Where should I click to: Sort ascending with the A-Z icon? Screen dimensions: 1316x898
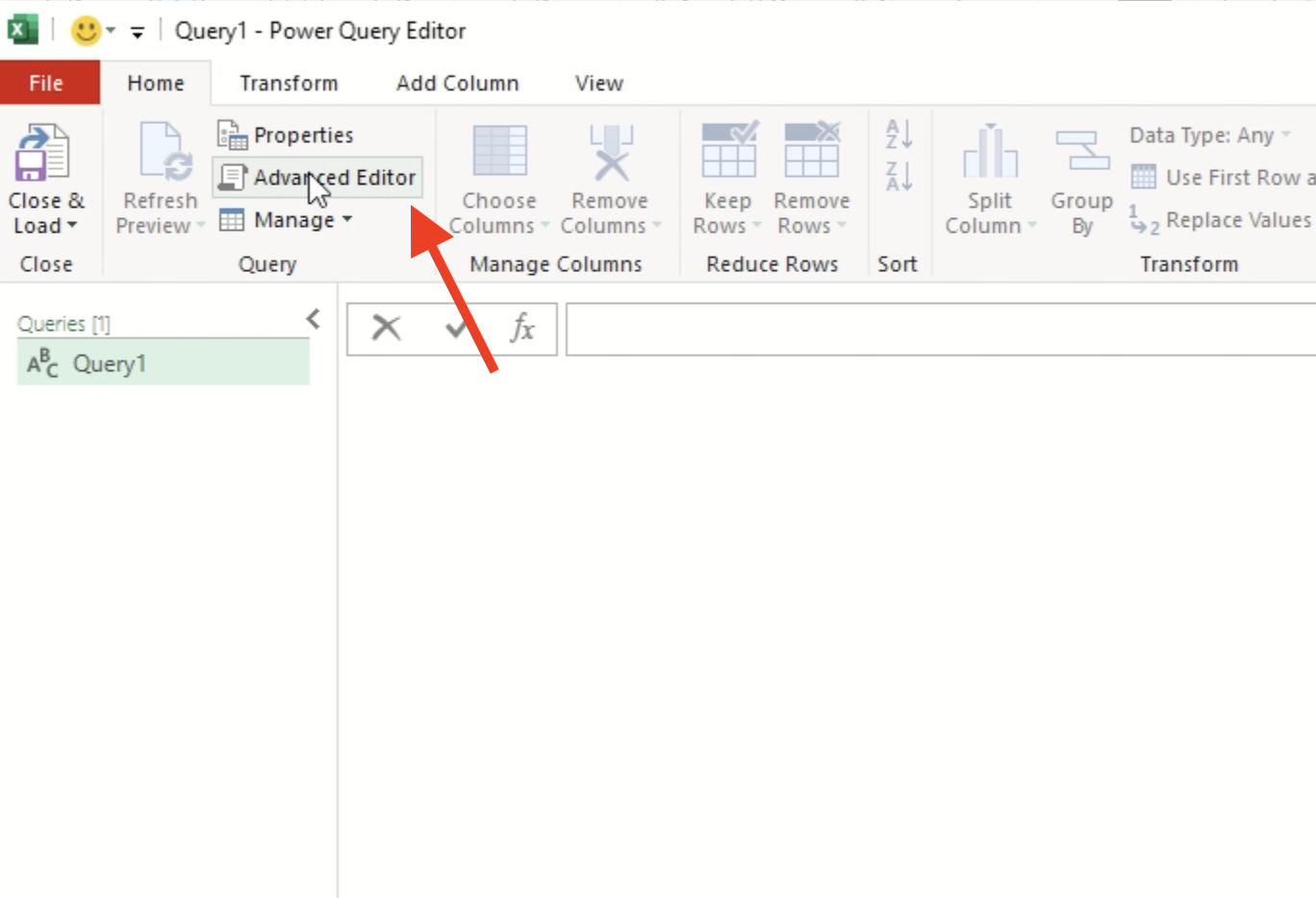897,136
